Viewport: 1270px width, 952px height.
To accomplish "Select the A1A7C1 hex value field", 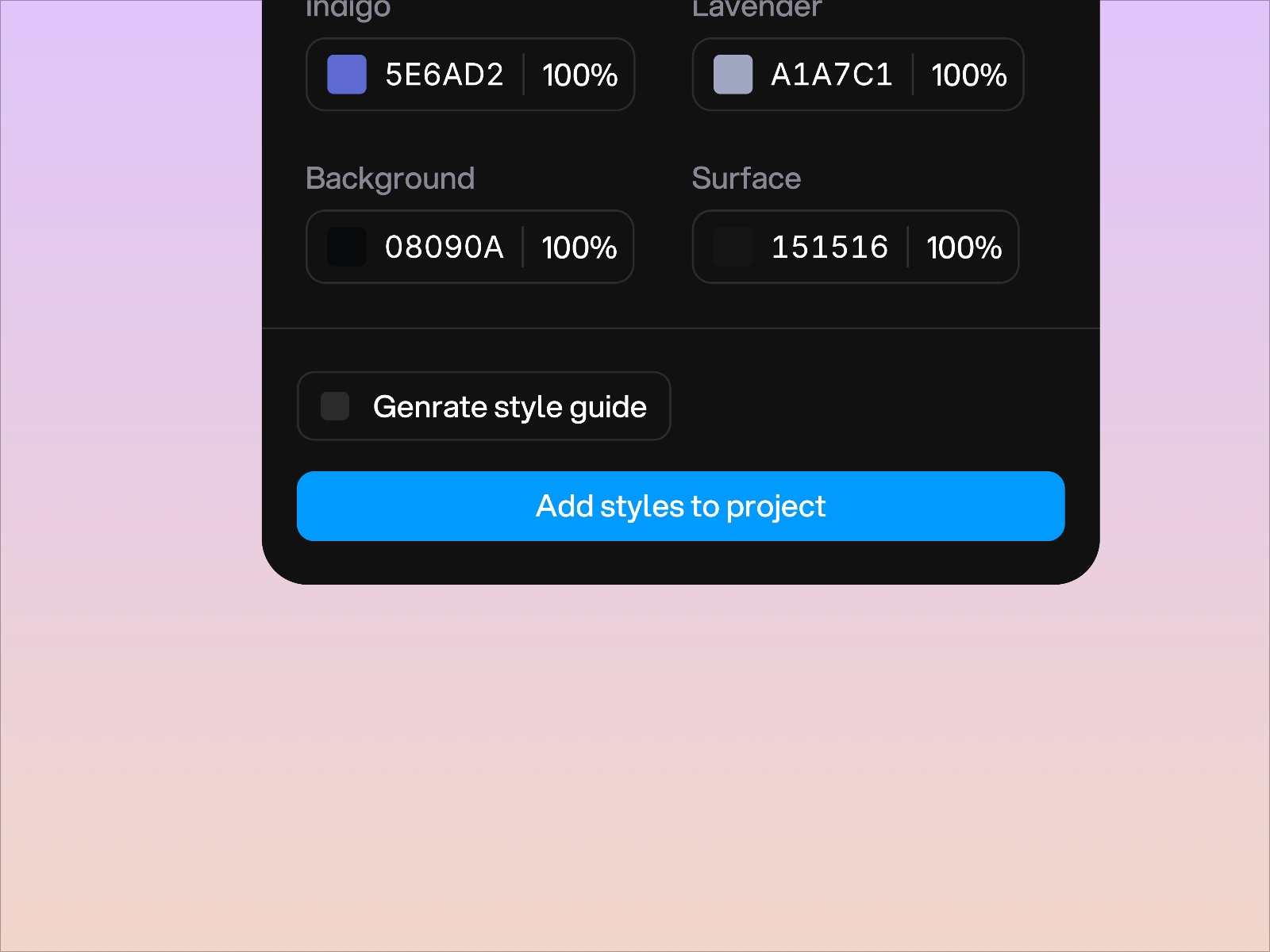I will click(831, 75).
